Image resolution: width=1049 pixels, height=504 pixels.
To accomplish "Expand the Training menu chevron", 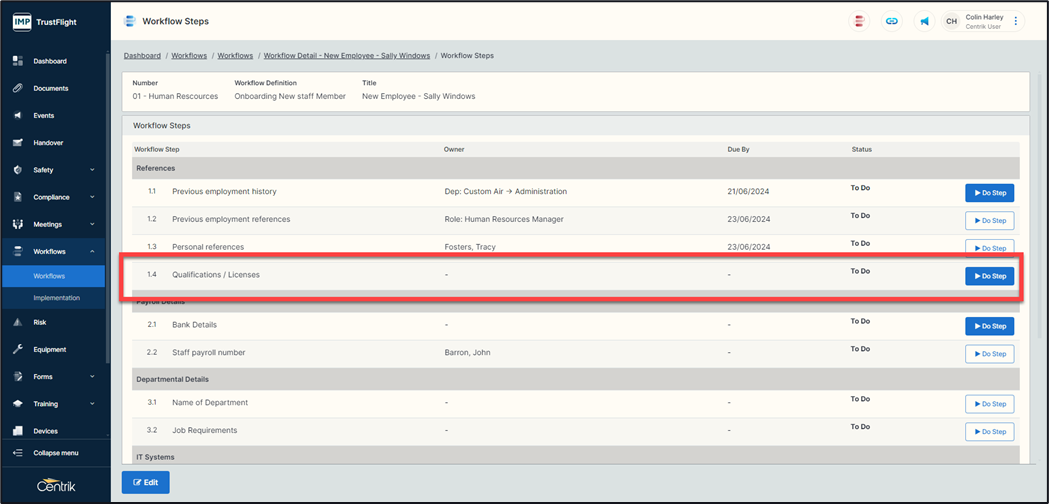I will (x=92, y=404).
